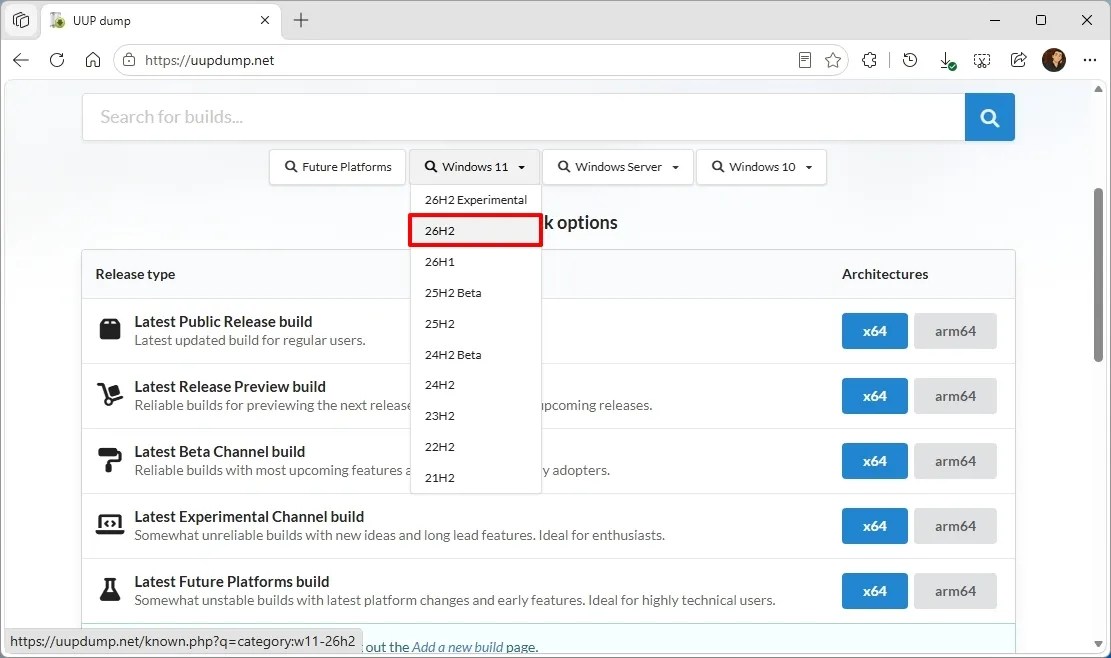Image resolution: width=1111 pixels, height=658 pixels.
Task: Open a new browser tab
Action: (301, 21)
